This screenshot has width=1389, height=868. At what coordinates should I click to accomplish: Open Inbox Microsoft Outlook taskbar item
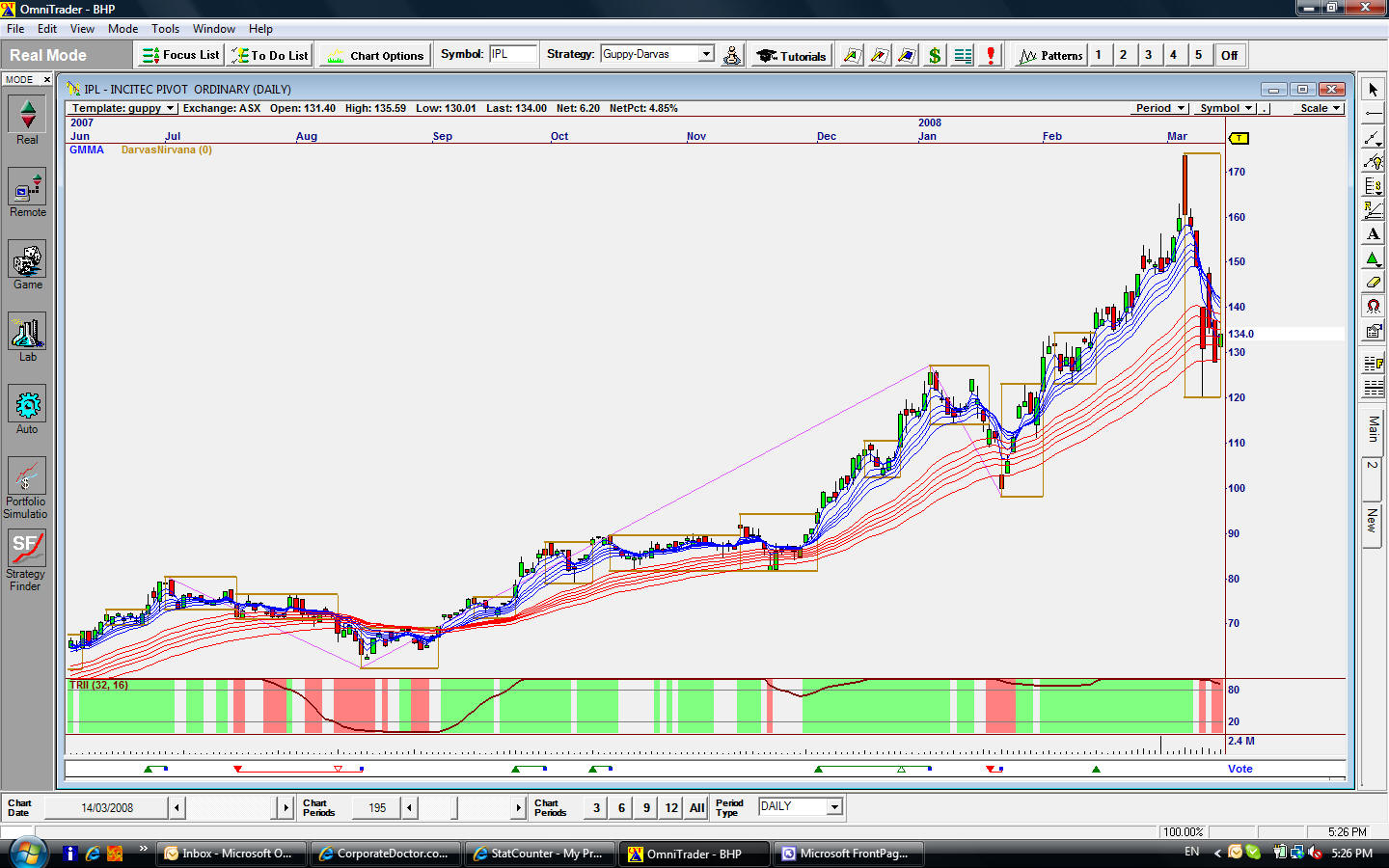(231, 854)
